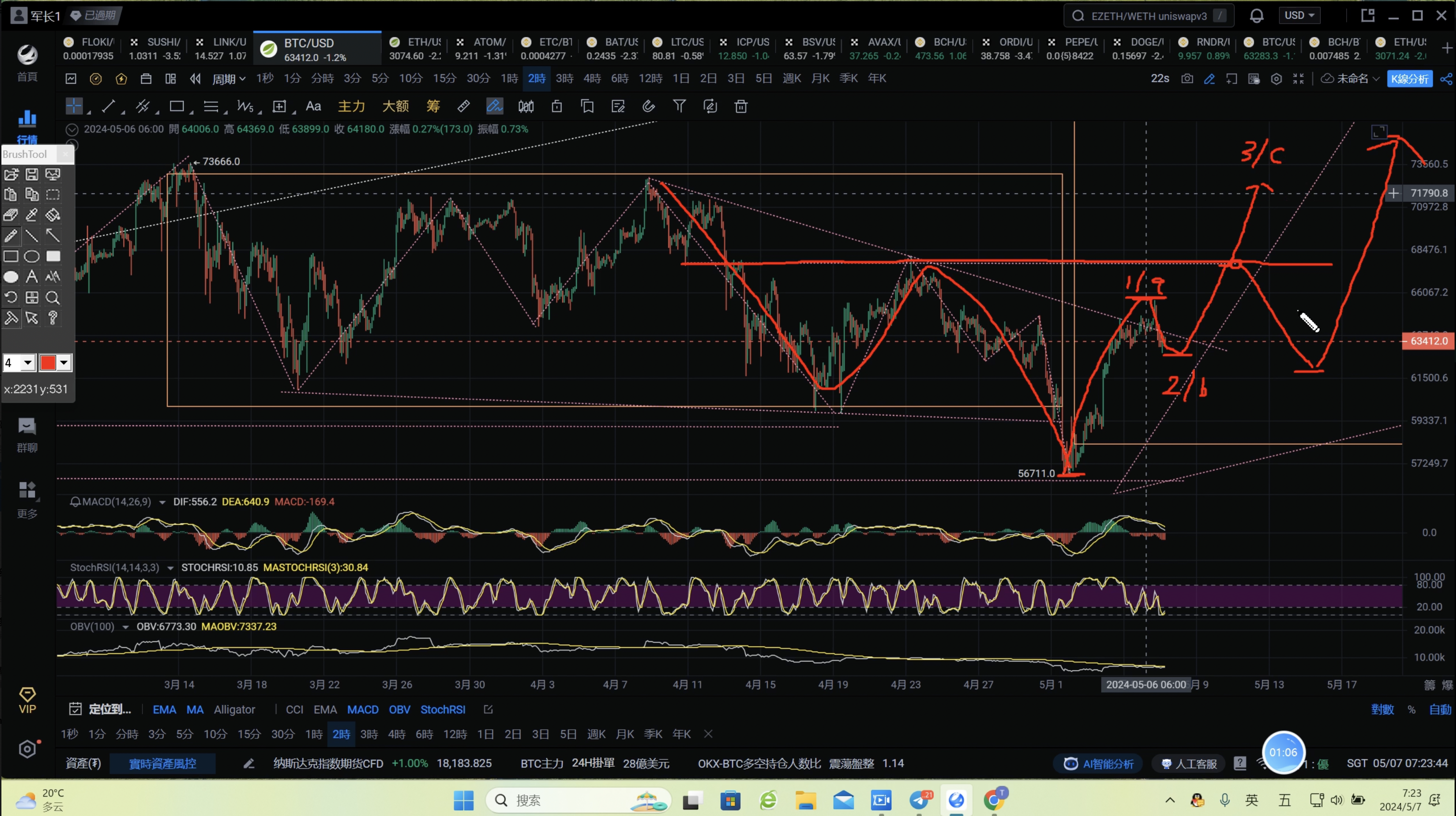Toggle the % percentage scale option
This screenshot has height=816, width=1456.
pyautogui.click(x=1411, y=709)
